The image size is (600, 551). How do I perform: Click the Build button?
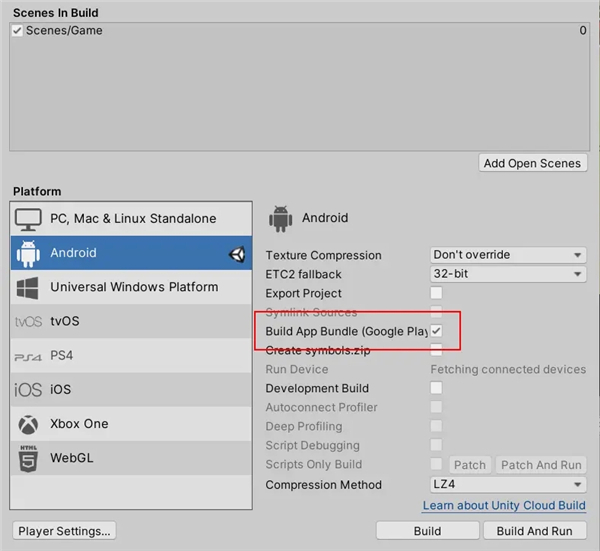click(427, 531)
